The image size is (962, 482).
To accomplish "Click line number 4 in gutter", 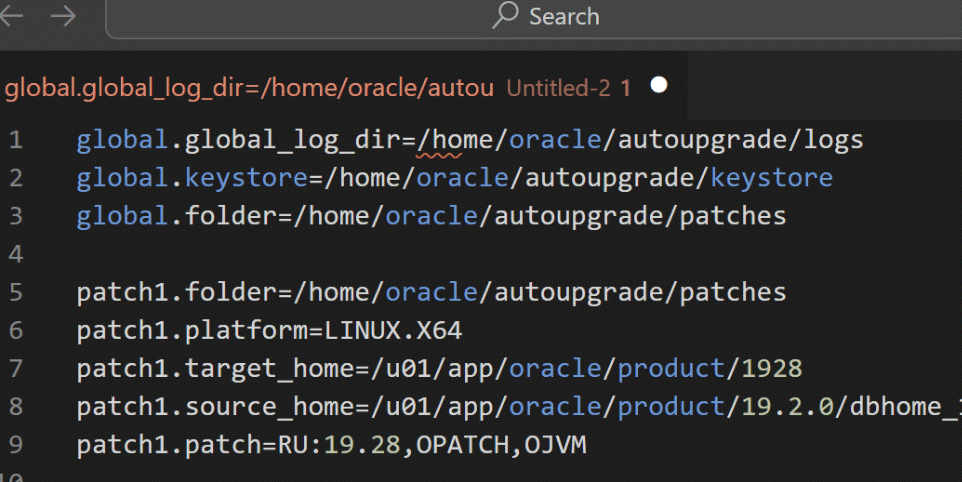I will click(15, 254).
